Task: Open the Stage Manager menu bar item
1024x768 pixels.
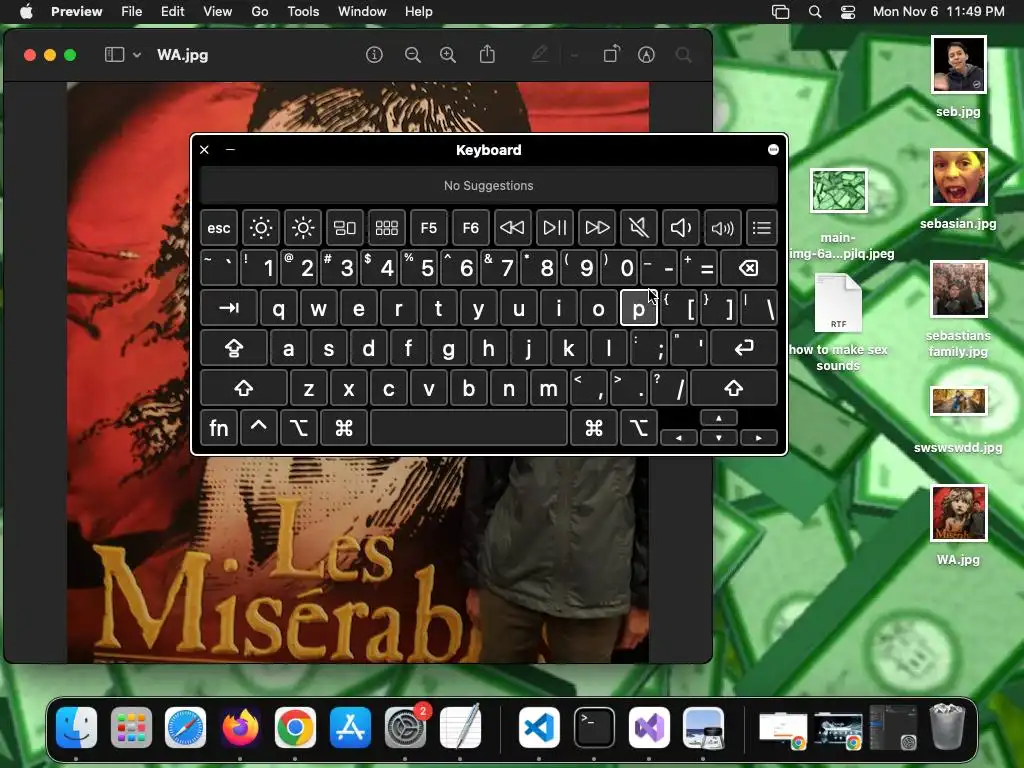Action: click(780, 12)
